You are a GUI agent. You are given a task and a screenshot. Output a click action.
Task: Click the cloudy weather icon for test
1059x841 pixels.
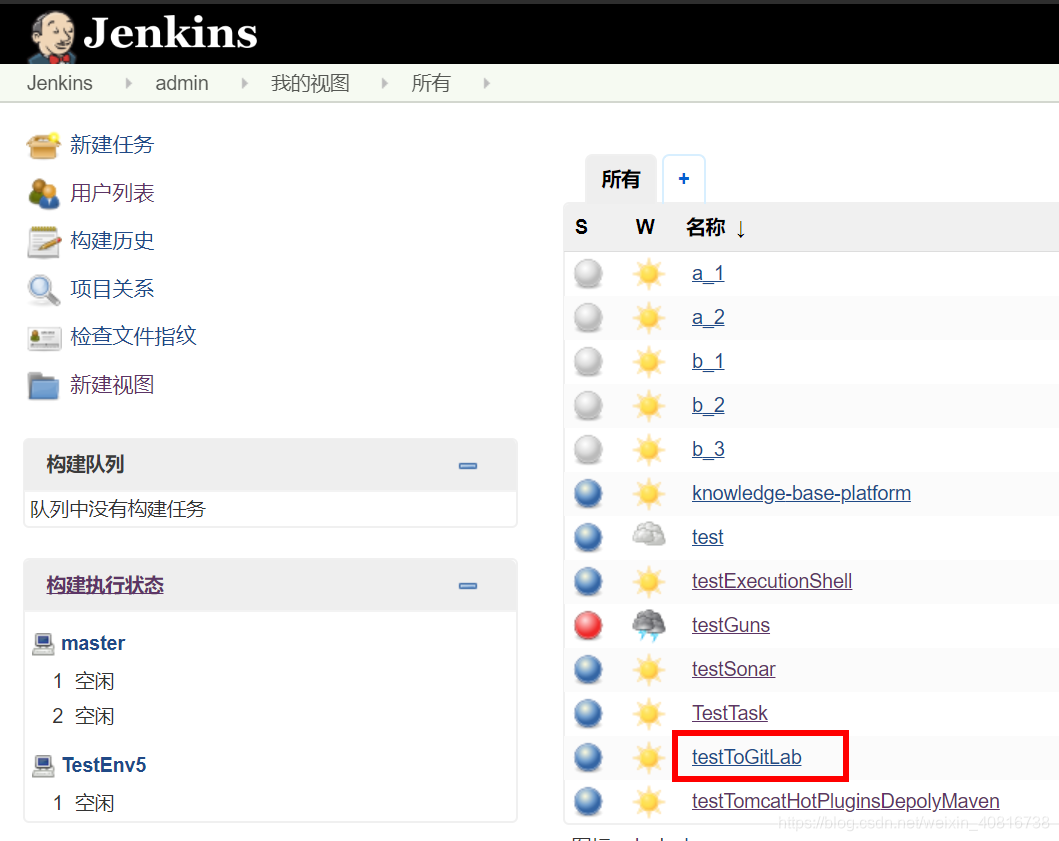(648, 536)
